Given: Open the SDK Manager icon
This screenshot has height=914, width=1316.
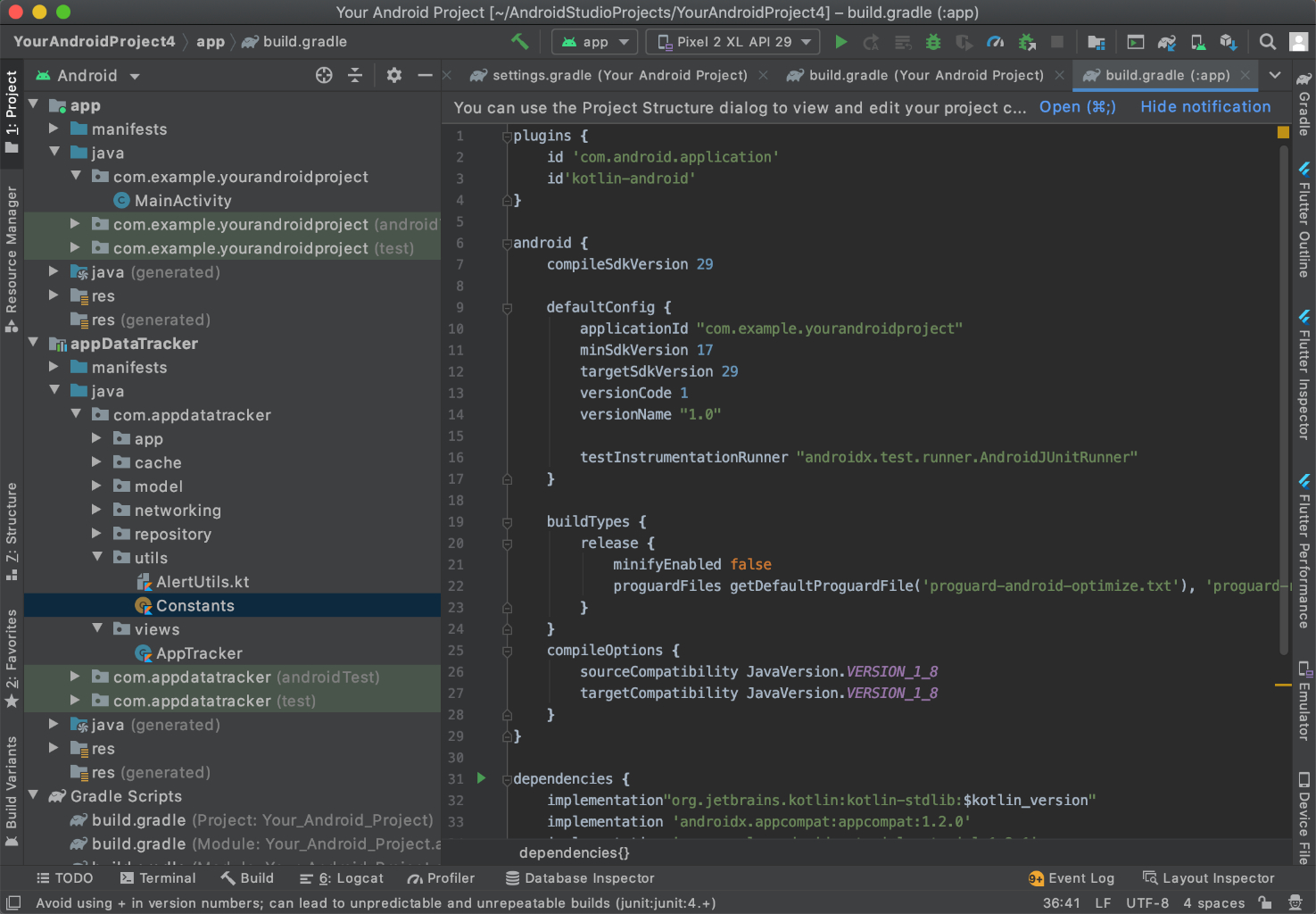Looking at the screenshot, I should pyautogui.click(x=1229, y=41).
